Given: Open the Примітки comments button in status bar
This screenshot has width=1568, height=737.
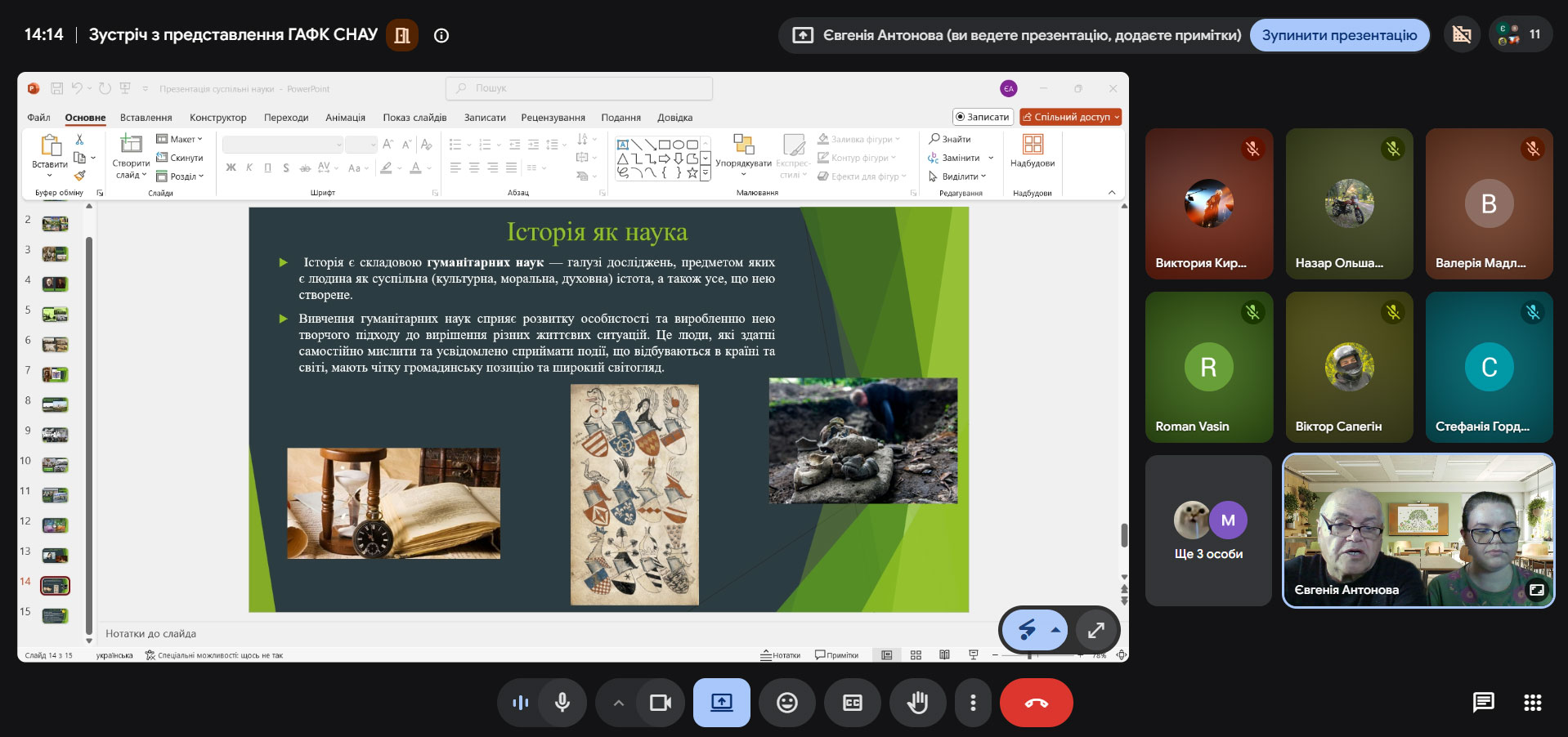Looking at the screenshot, I should [x=836, y=654].
